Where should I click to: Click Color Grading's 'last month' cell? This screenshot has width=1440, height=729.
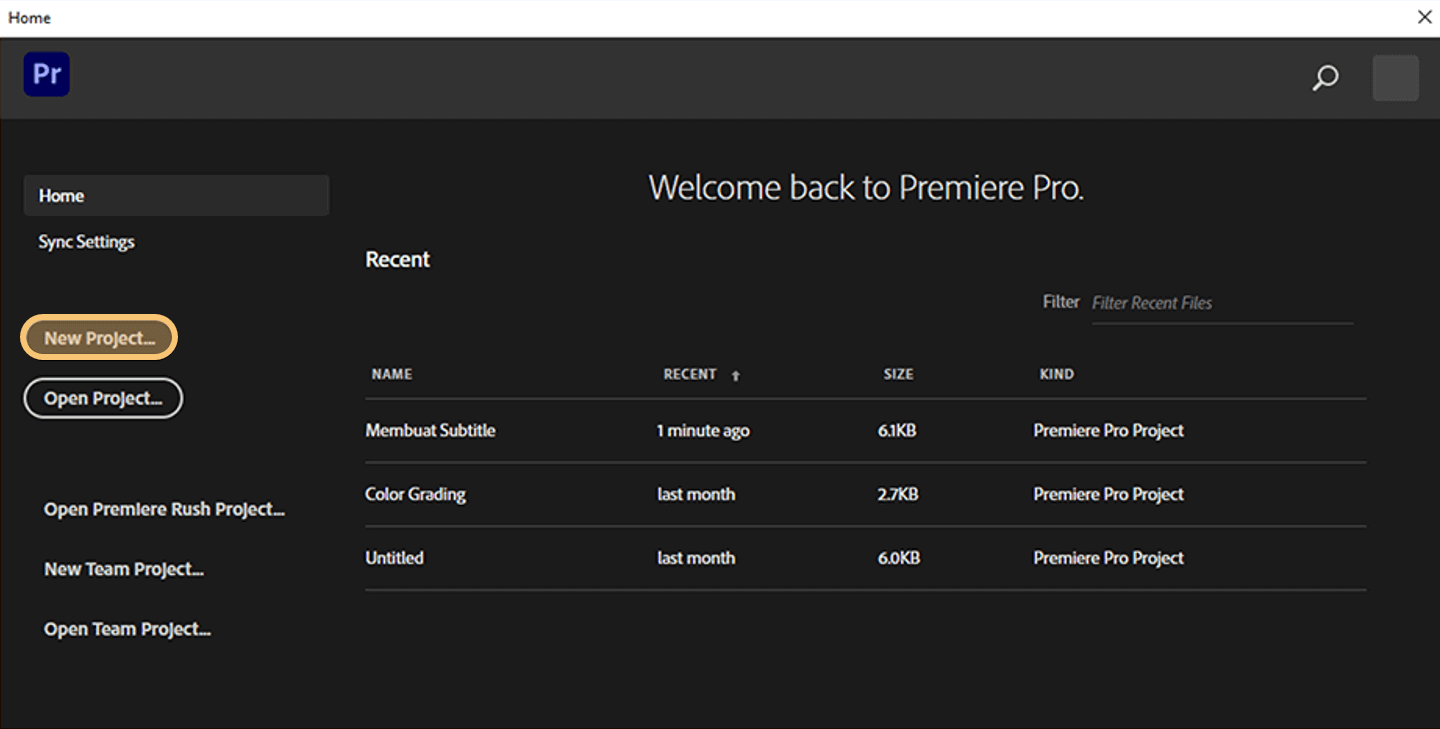696,494
